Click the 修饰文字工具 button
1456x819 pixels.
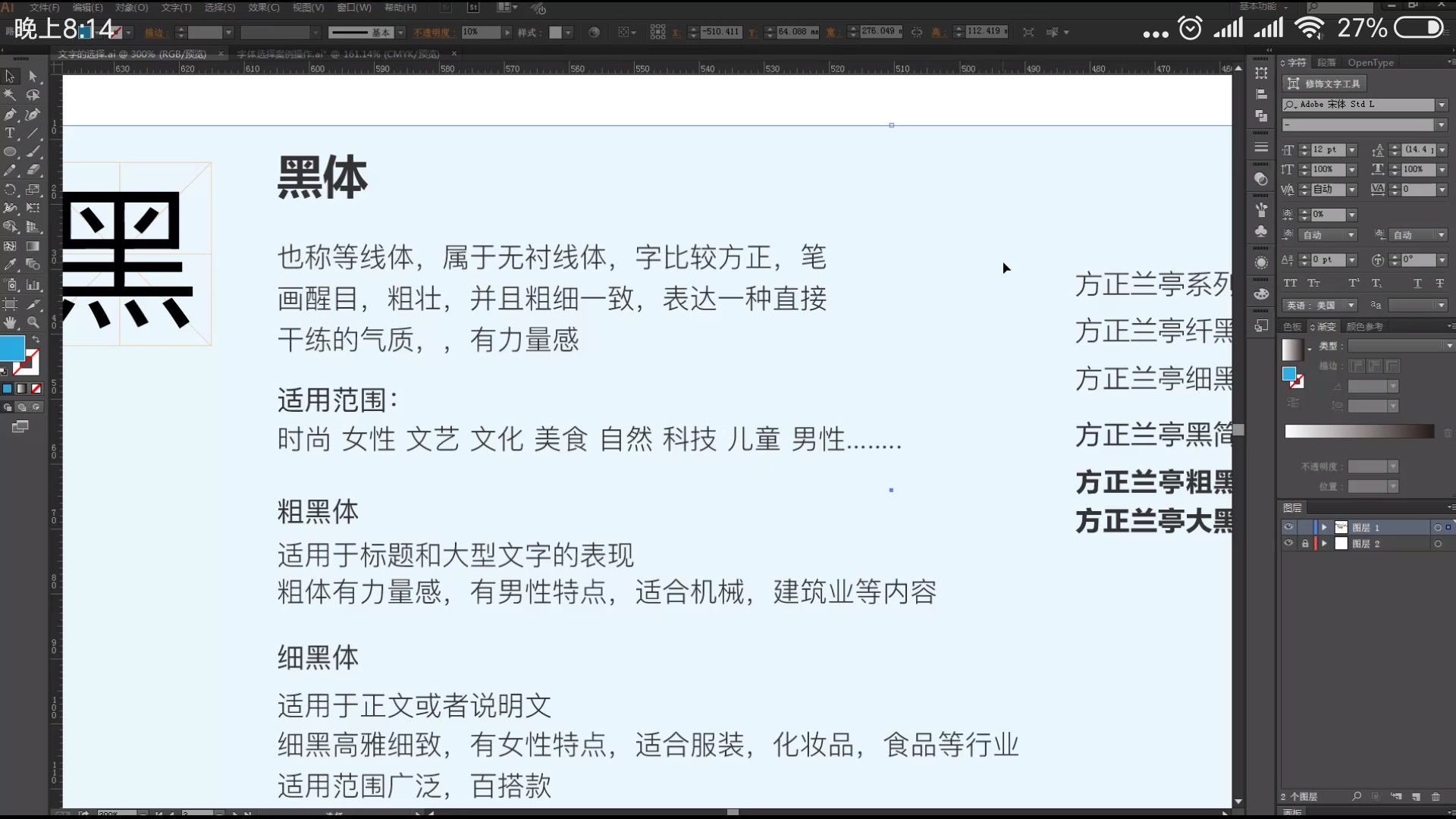click(1324, 83)
